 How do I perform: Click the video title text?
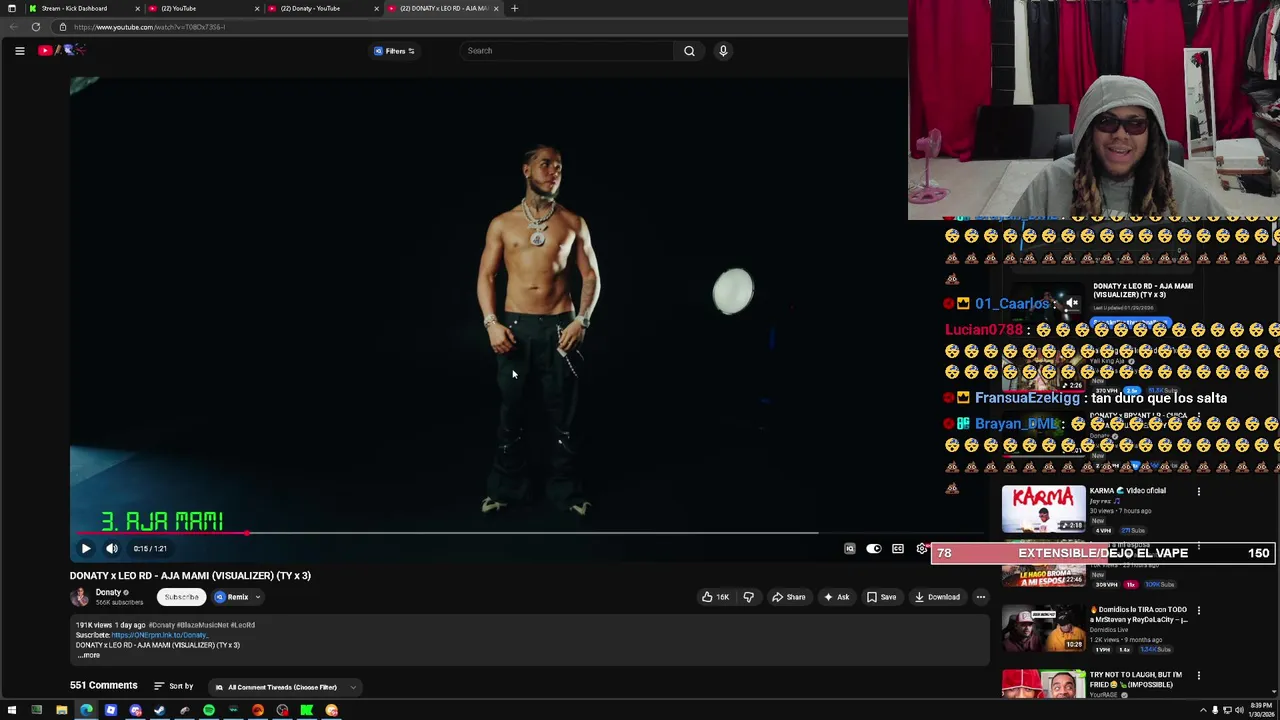pyautogui.click(x=190, y=575)
